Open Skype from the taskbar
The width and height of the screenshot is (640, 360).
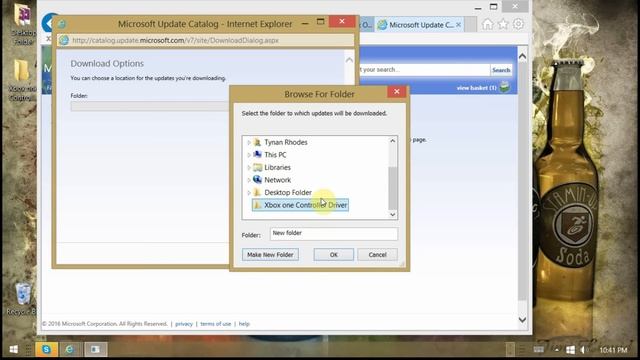[x=46, y=349]
